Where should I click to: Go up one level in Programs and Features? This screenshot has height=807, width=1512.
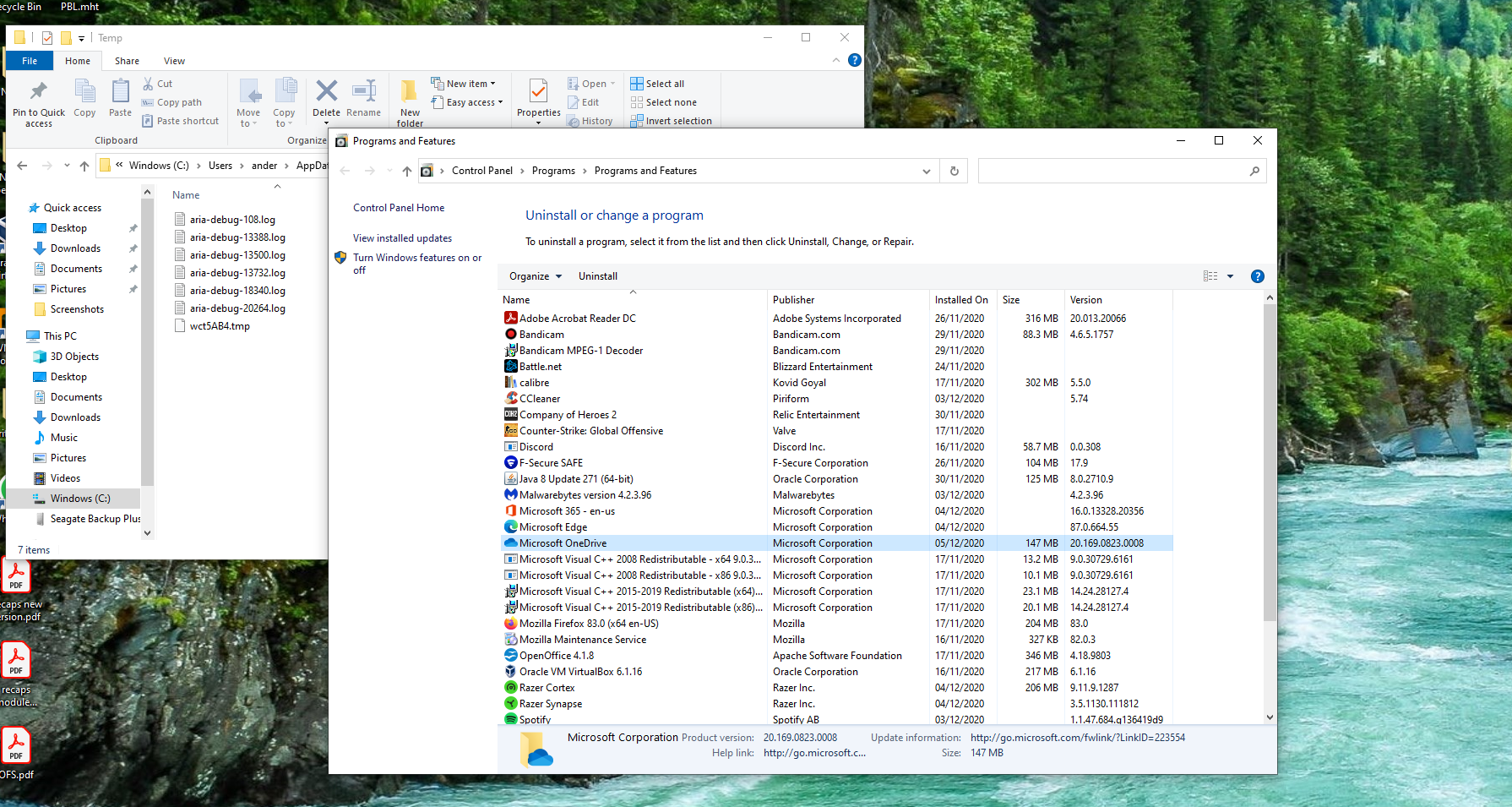(407, 171)
